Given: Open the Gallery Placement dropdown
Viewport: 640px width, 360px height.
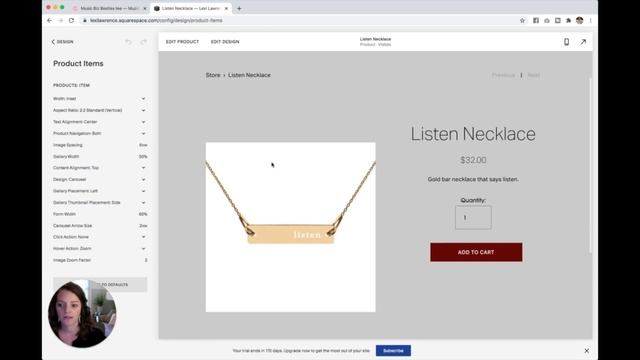Looking at the screenshot, I should pyautogui.click(x=100, y=191).
